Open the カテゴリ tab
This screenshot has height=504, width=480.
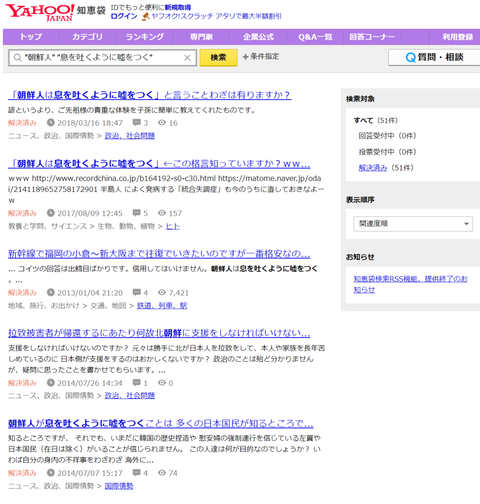click(x=87, y=37)
